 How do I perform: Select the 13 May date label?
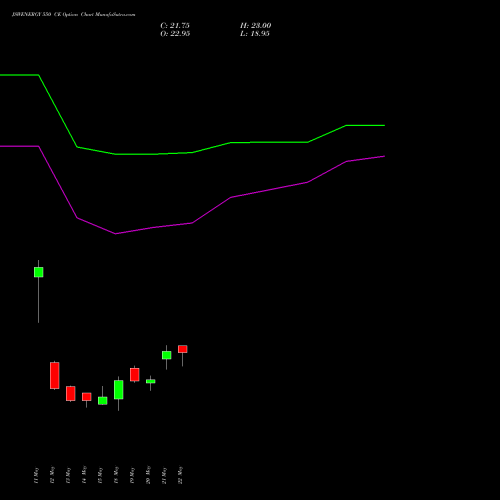[x=68, y=475]
